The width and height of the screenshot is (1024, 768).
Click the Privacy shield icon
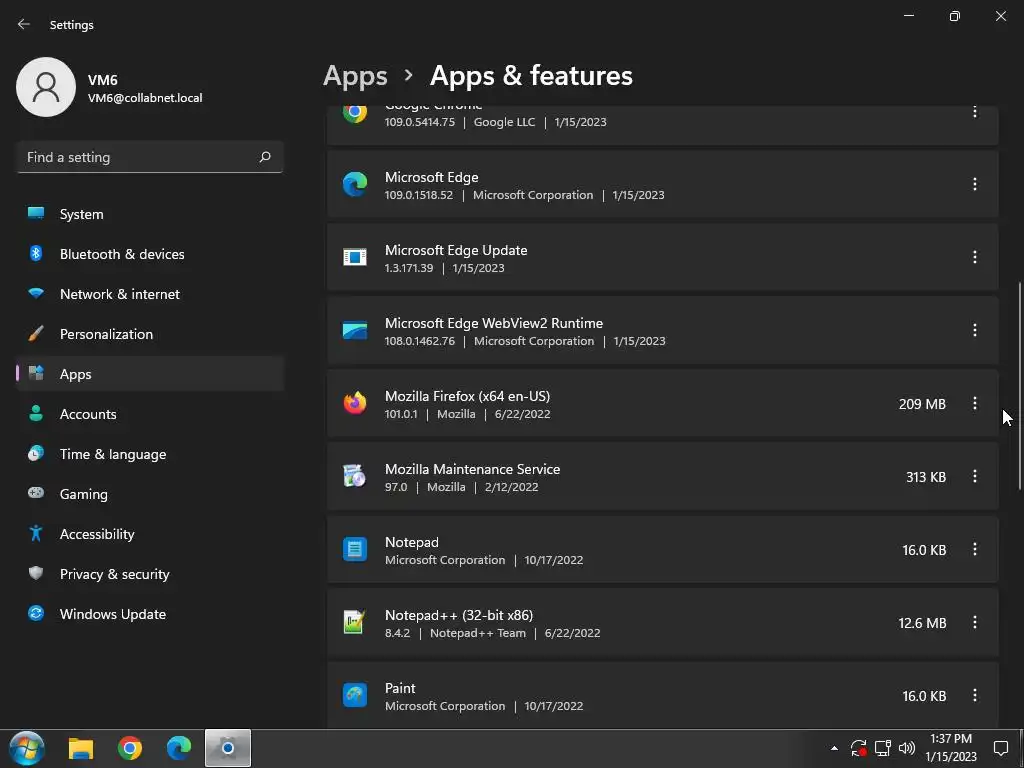(x=36, y=573)
